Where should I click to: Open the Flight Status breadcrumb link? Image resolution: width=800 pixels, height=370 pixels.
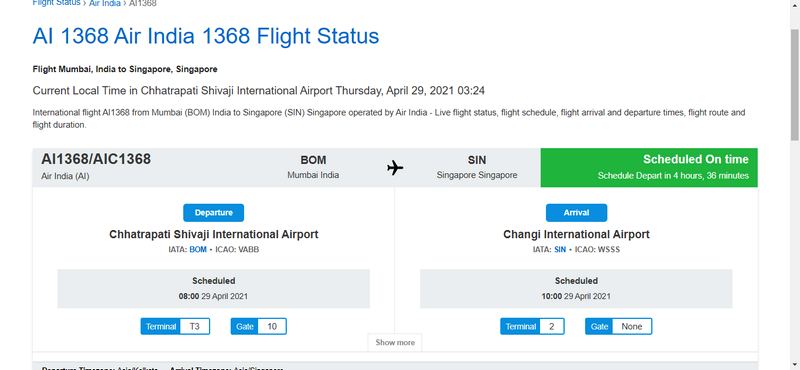point(56,3)
